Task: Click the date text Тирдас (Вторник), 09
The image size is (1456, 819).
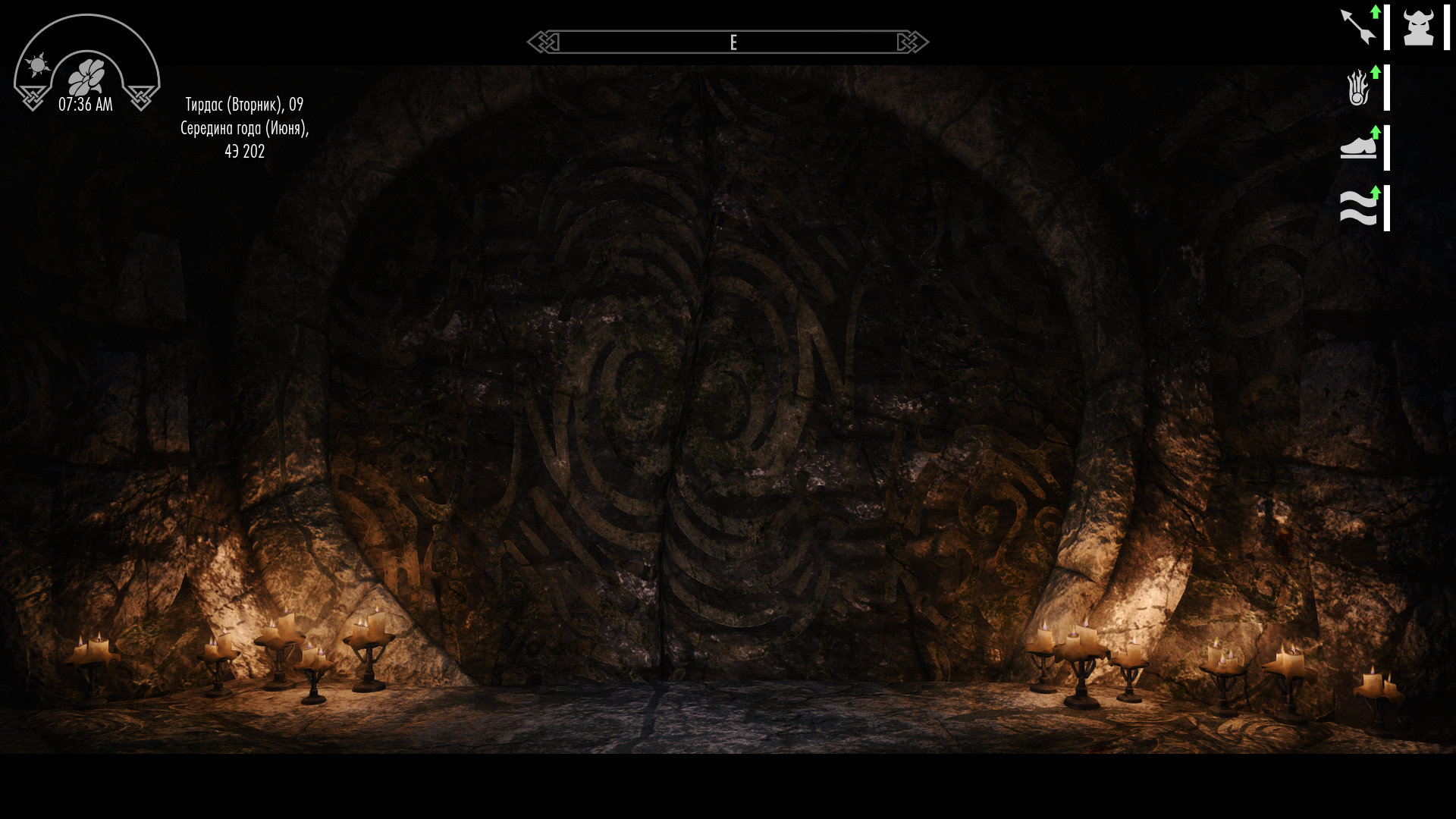Action: (244, 105)
